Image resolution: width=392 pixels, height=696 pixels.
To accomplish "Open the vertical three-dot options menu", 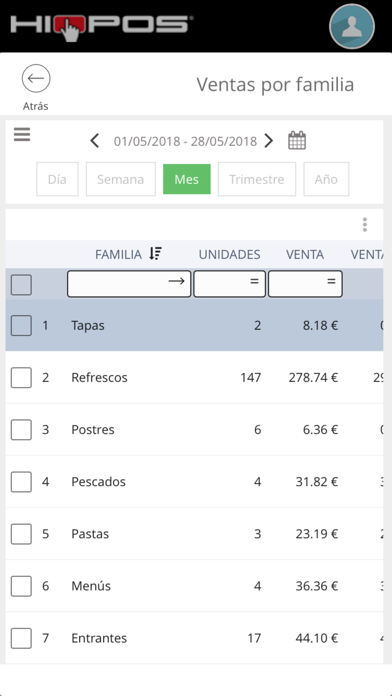I will pos(364,225).
